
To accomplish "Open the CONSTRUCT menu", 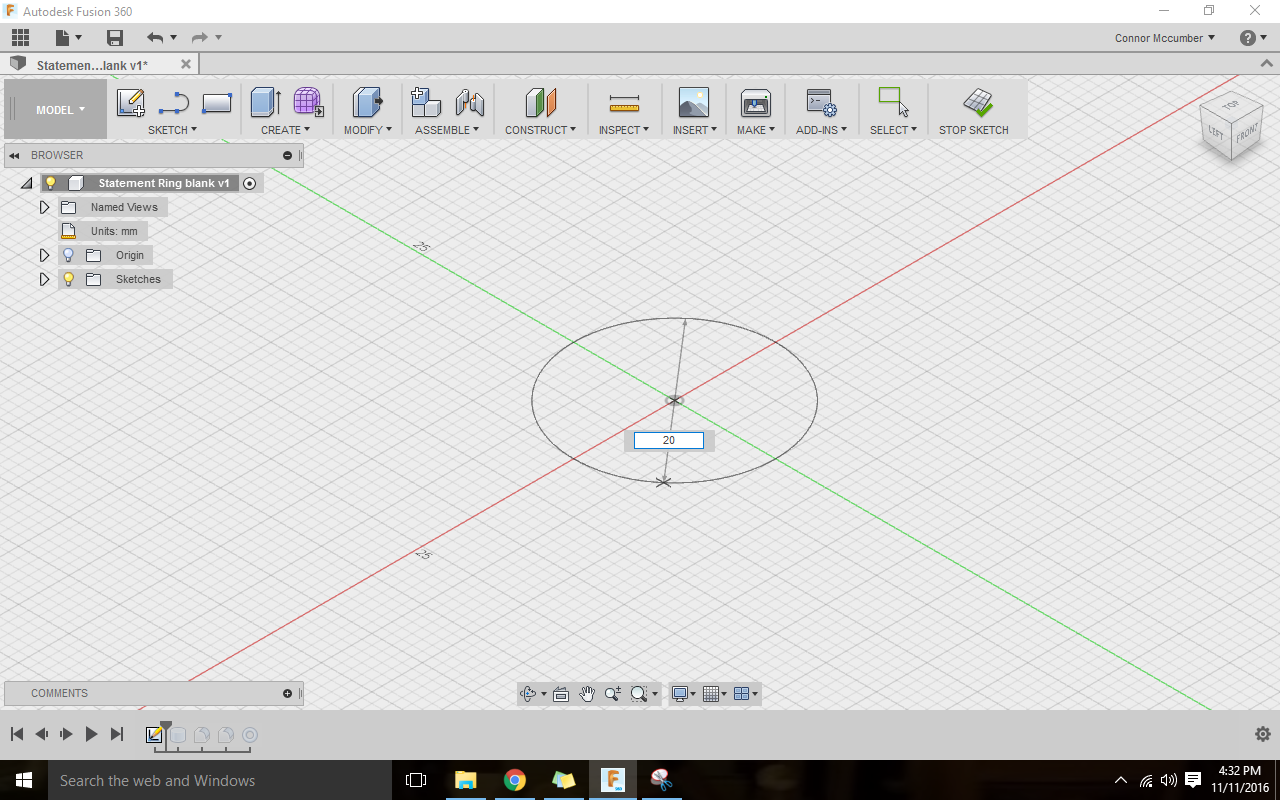I will [x=540, y=130].
